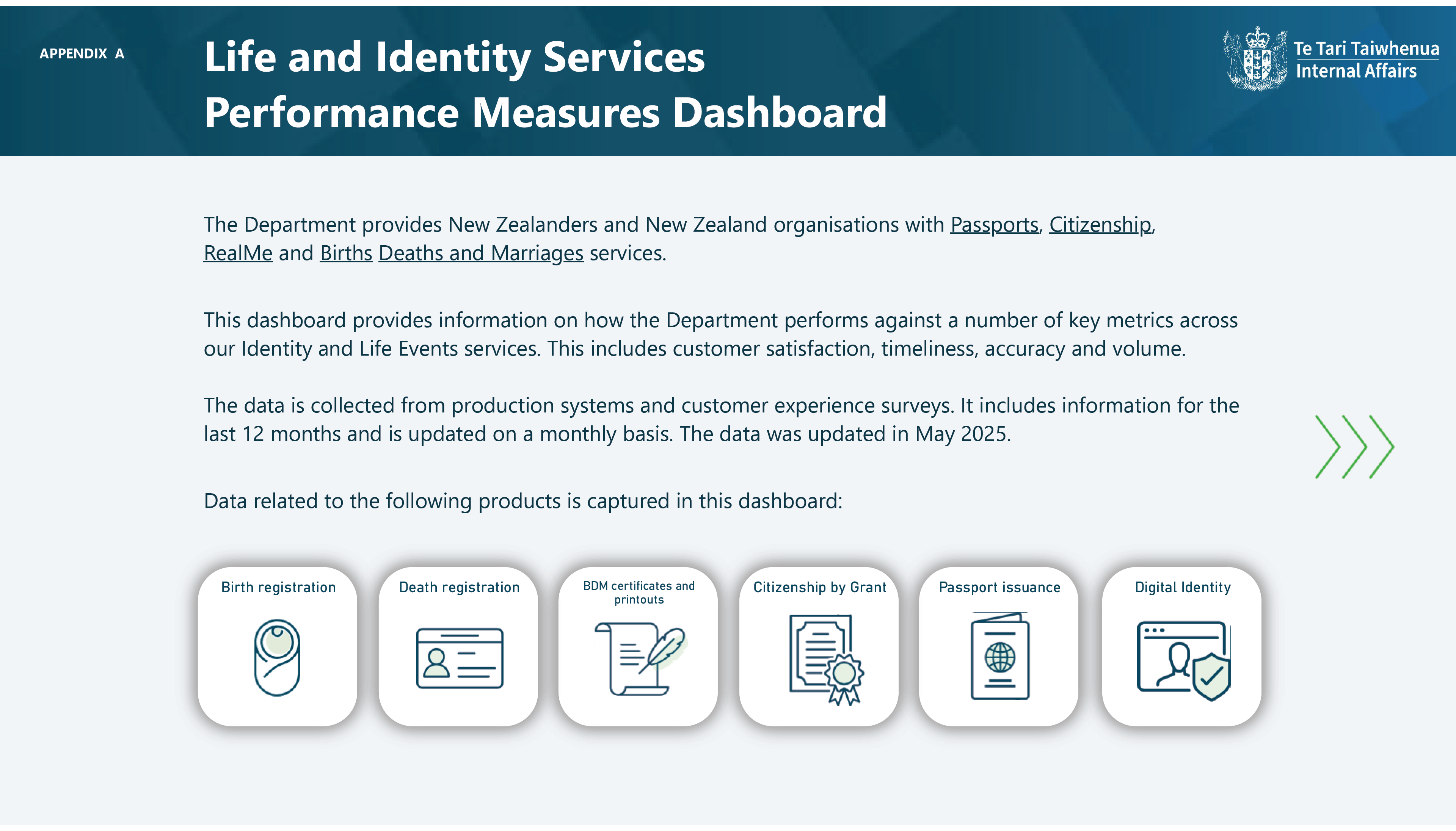Click the green triple chevron next arrows
This screenshot has height=831, width=1456.
point(1354,446)
